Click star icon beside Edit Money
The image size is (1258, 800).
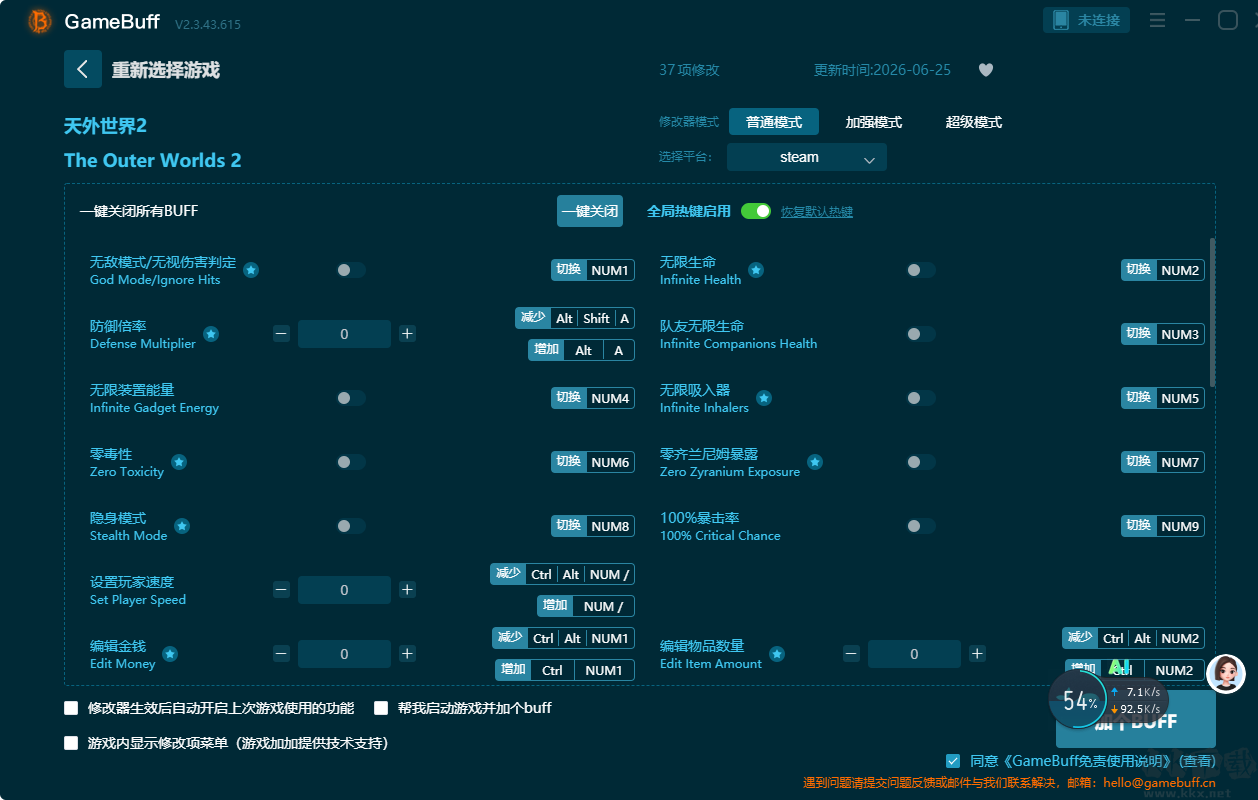click(170, 654)
